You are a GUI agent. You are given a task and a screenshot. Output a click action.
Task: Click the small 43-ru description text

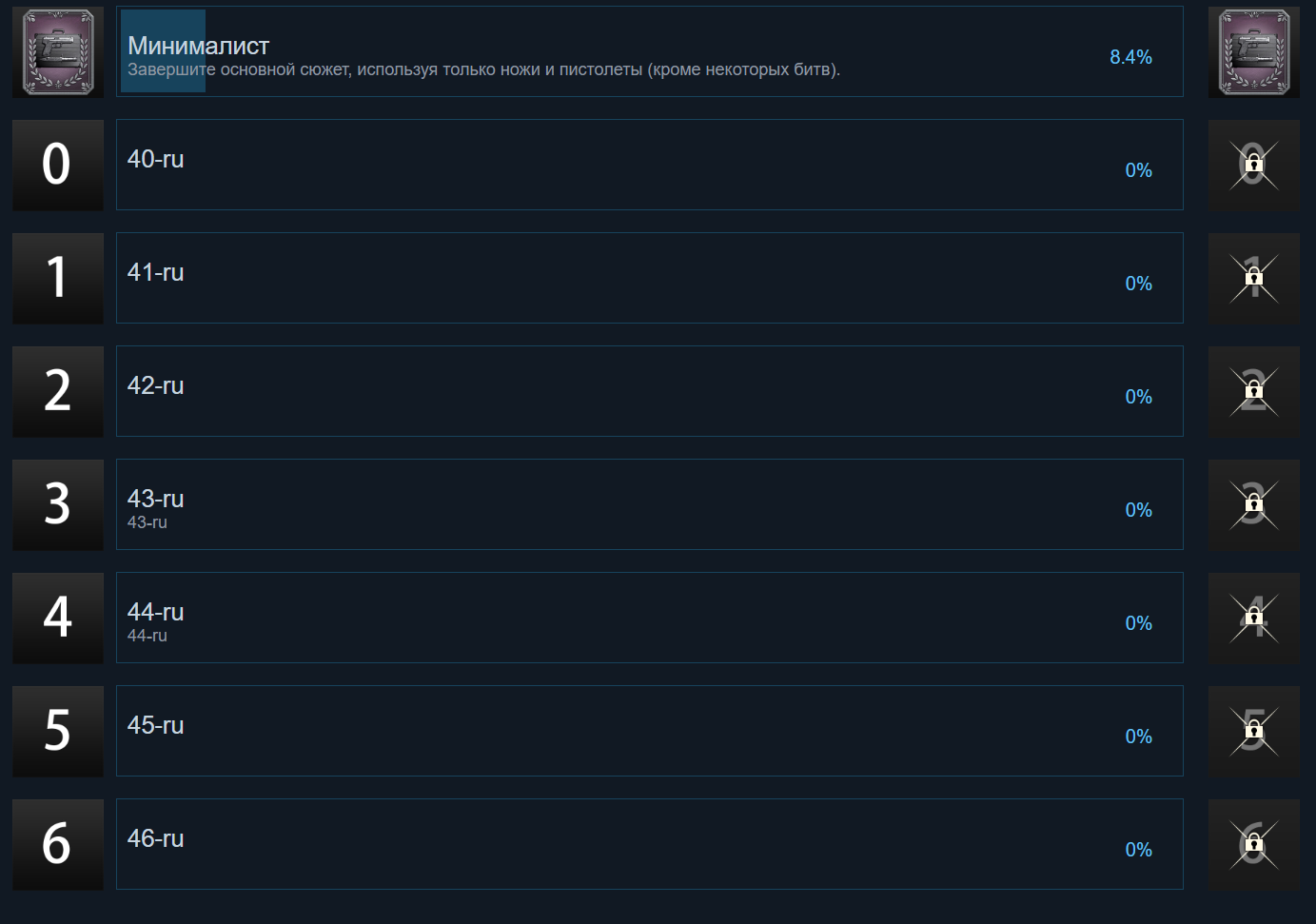coord(147,522)
